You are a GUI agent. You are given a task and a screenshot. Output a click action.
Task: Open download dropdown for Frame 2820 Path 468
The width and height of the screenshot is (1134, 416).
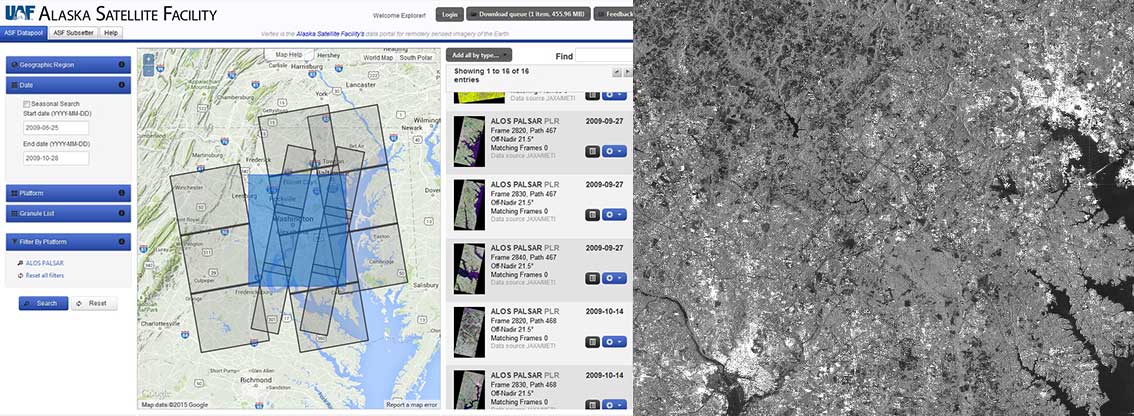[614, 341]
